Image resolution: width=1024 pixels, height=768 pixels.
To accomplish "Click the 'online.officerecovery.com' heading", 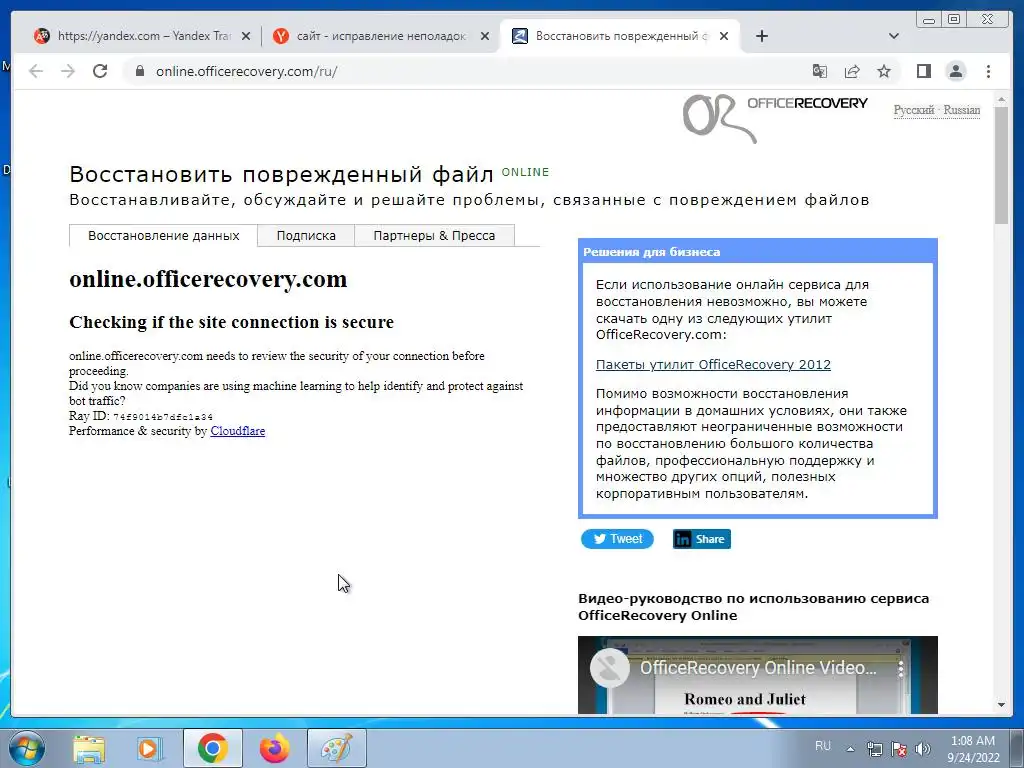I will click(208, 279).
